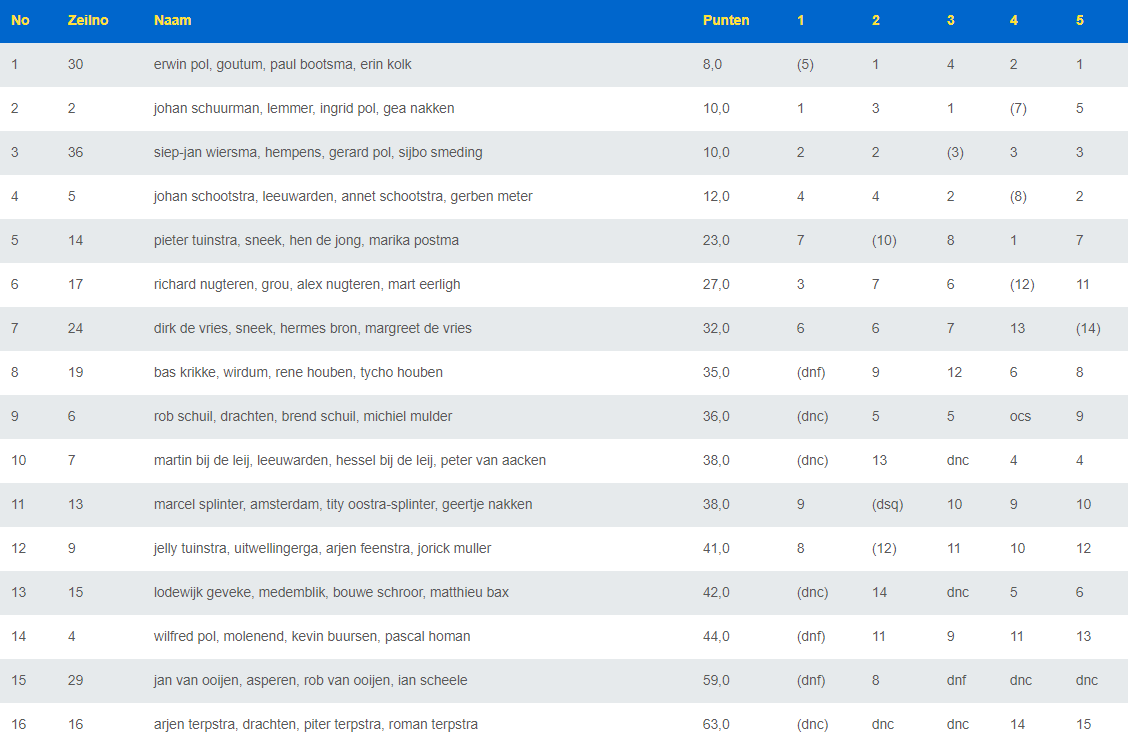Viewport: 1128px width, 748px height.
Task: Click sail number 29 for jan van ooijen
Action: (76, 680)
